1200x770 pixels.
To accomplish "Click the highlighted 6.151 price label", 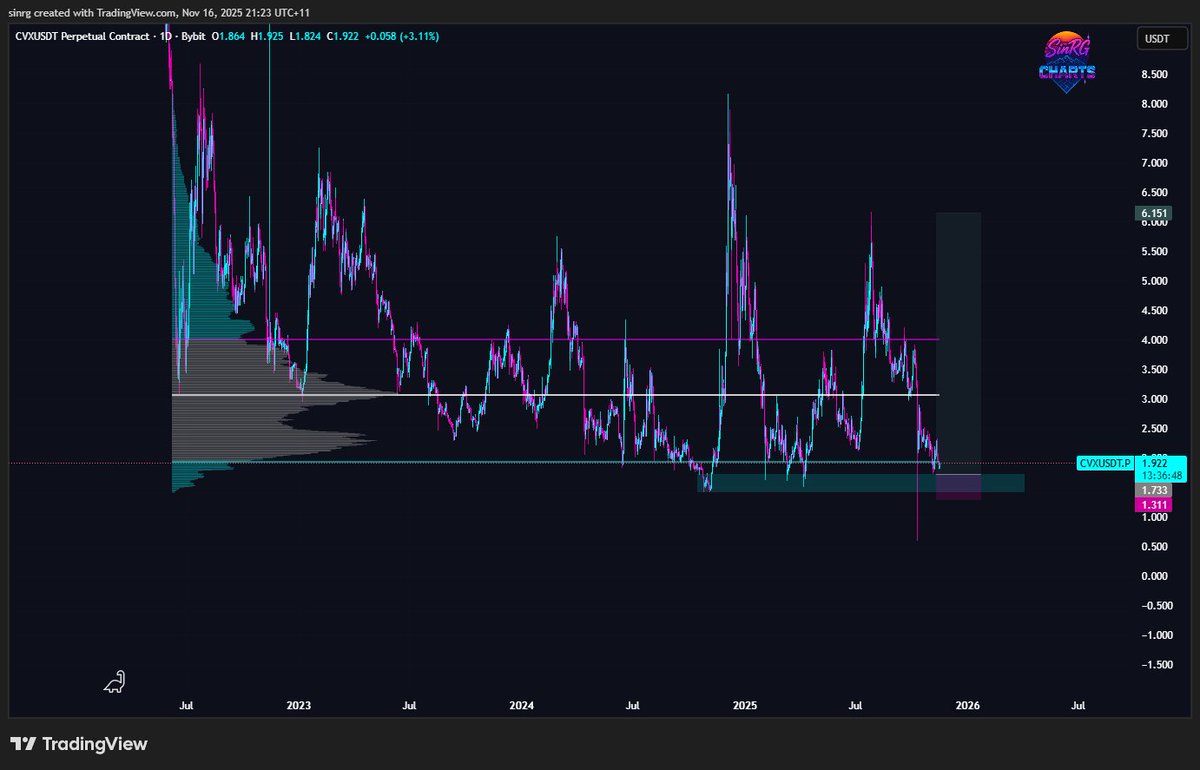I will pos(1152,213).
